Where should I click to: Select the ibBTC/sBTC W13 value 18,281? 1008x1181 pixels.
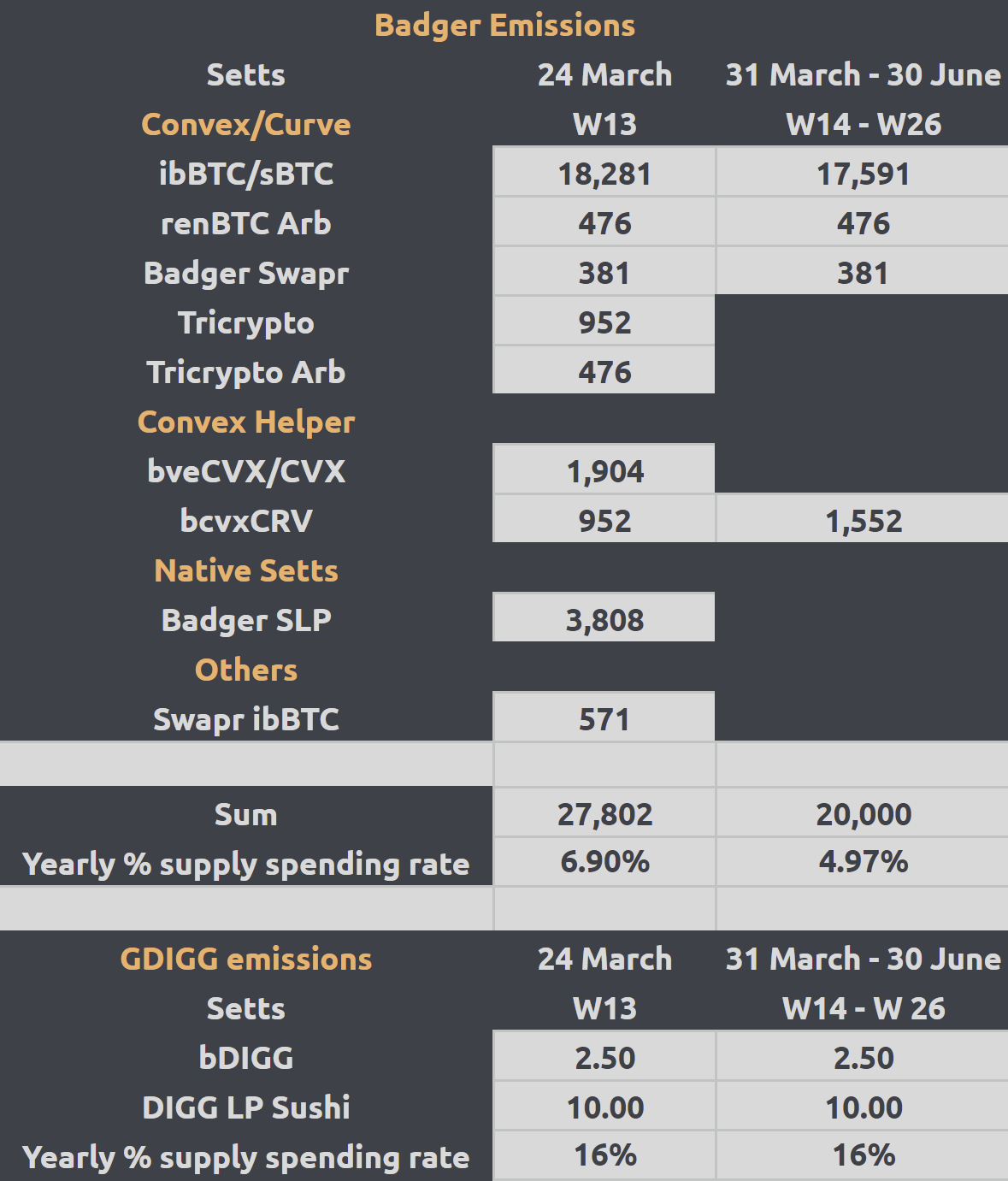tap(604, 174)
